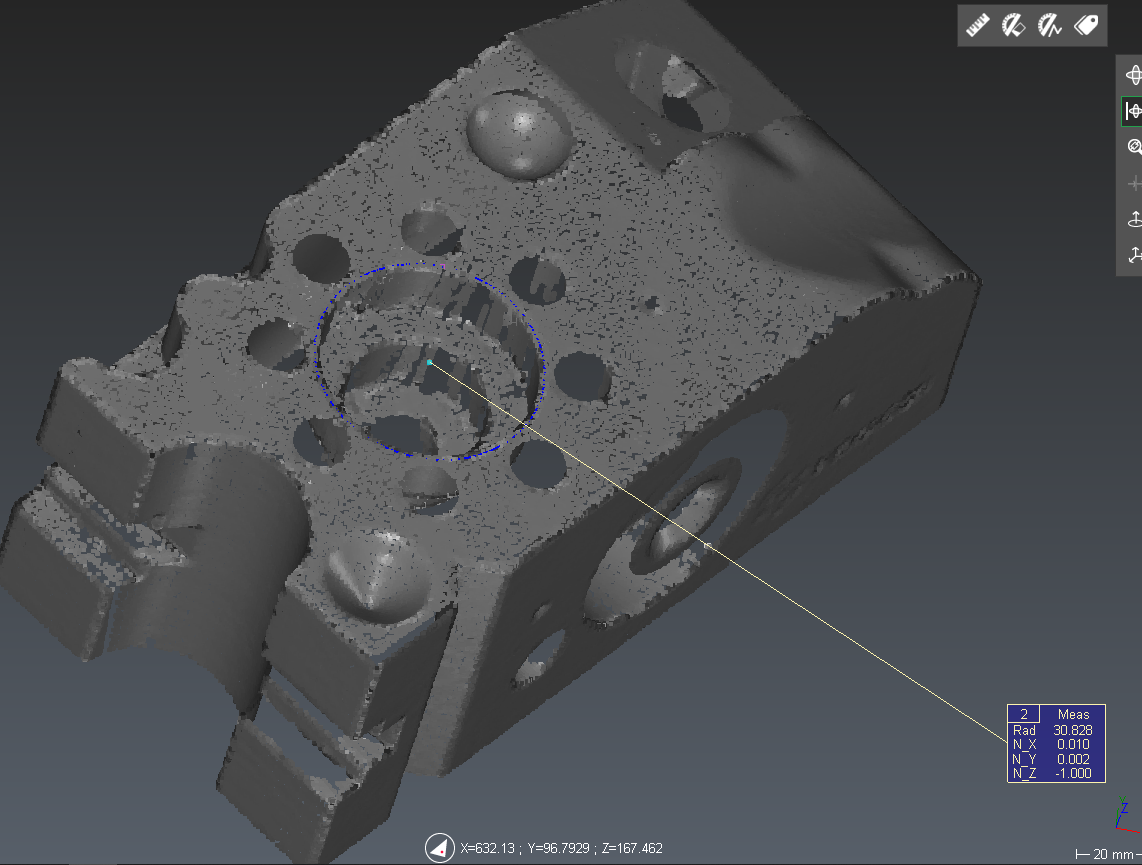Click the greyed-out center crosshair icon
This screenshot has width=1142, height=865.
(1133, 184)
